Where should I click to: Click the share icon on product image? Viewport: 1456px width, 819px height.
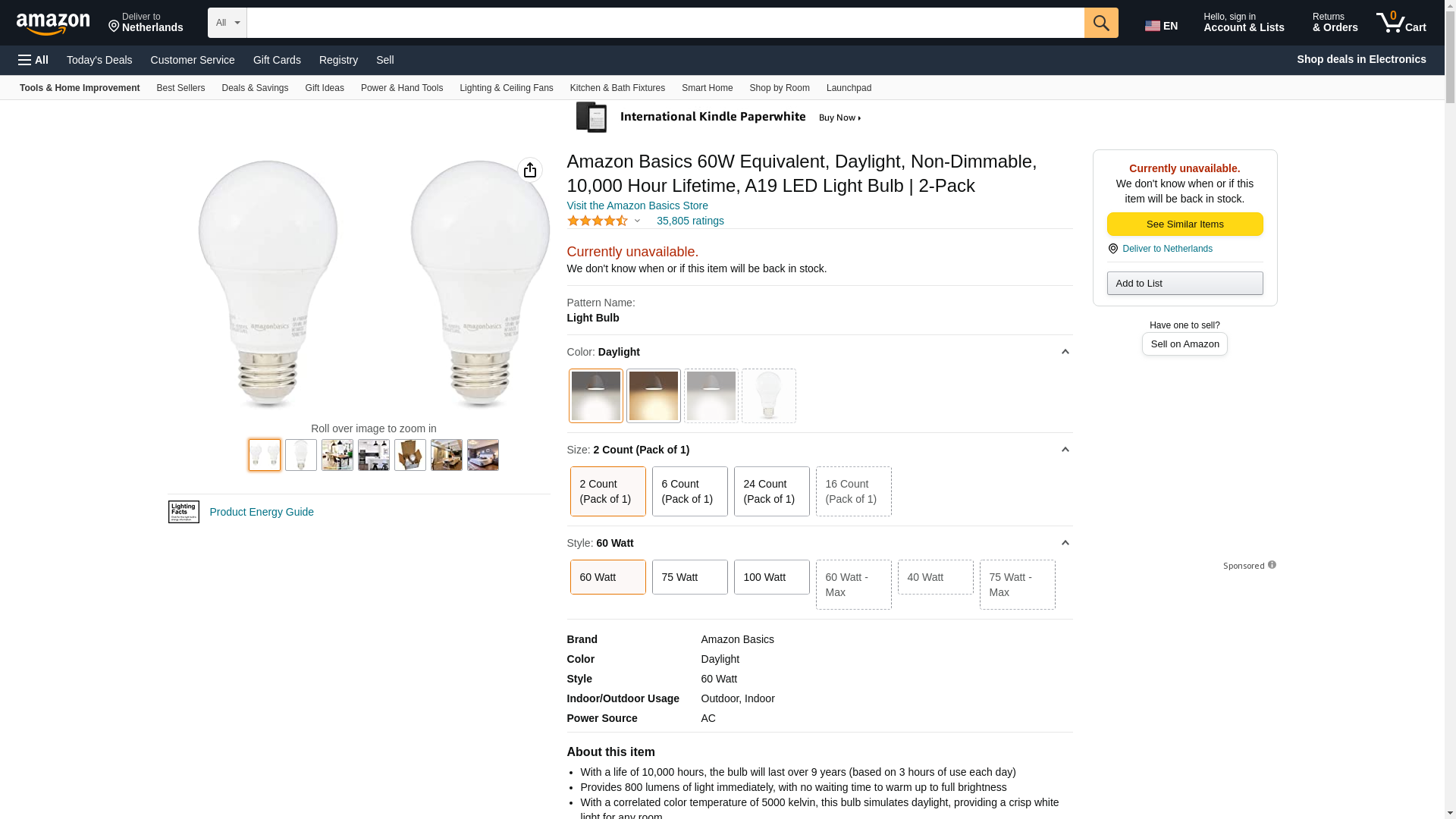click(529, 170)
